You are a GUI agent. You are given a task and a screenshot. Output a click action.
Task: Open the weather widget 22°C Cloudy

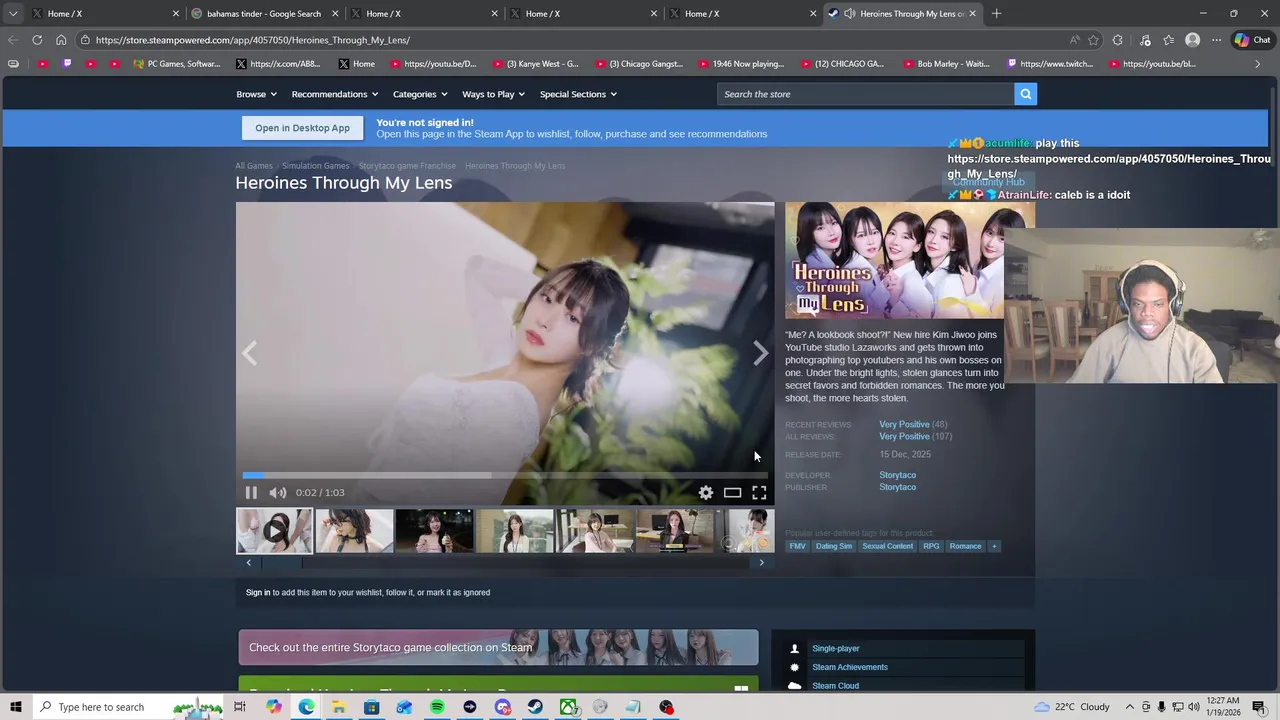pos(1072,707)
